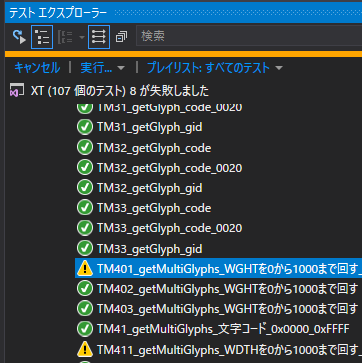Select the TM411_getMultiGlyphs_WDTH test
This screenshot has width=362, height=363.
pyautogui.click(x=229, y=349)
